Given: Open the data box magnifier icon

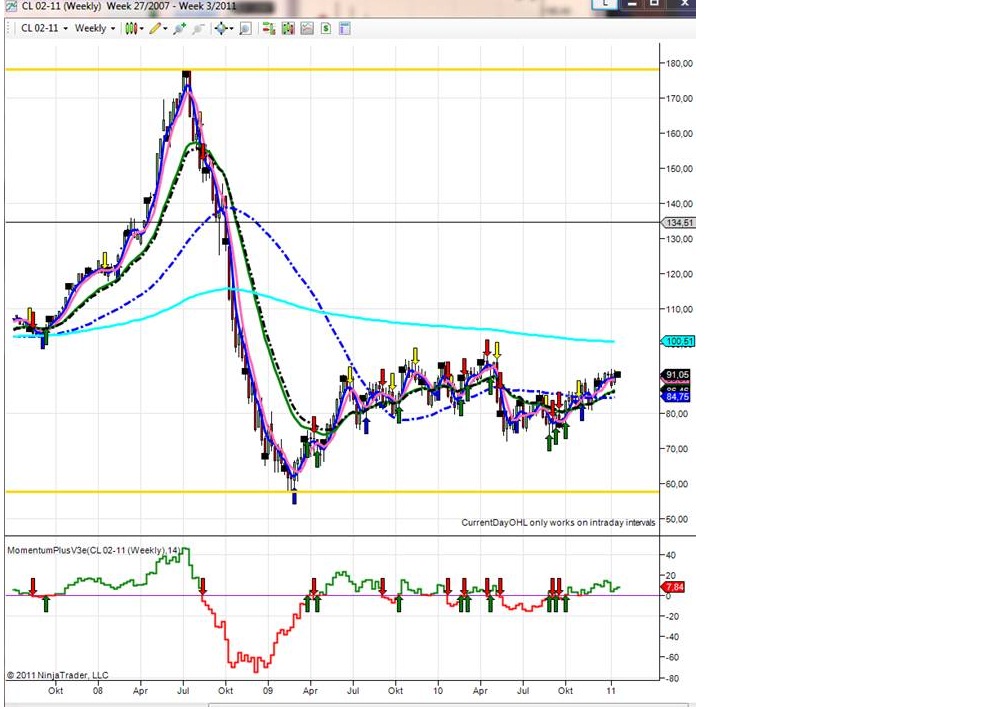Looking at the screenshot, I should click(245, 28).
